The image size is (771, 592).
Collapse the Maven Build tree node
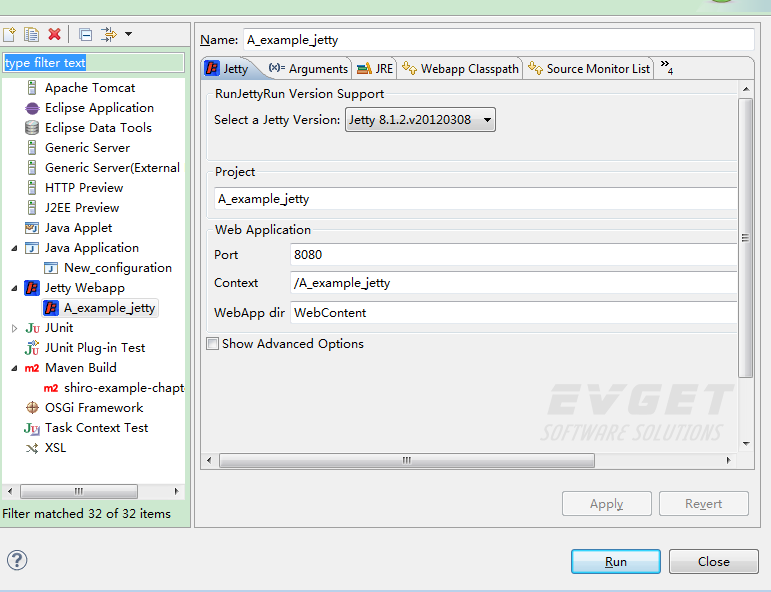pyautogui.click(x=14, y=368)
